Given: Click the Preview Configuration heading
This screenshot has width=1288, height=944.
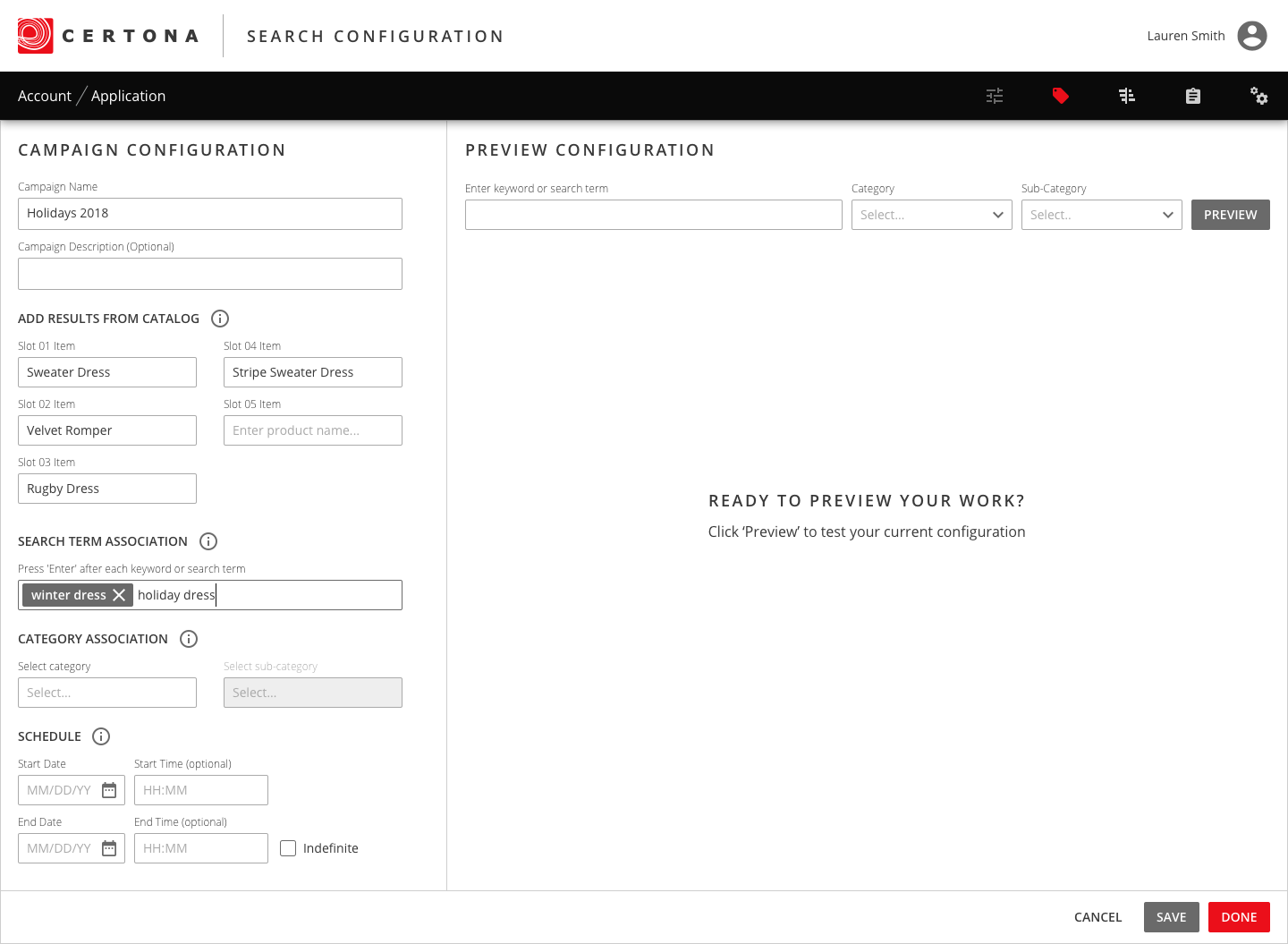Looking at the screenshot, I should click(590, 150).
